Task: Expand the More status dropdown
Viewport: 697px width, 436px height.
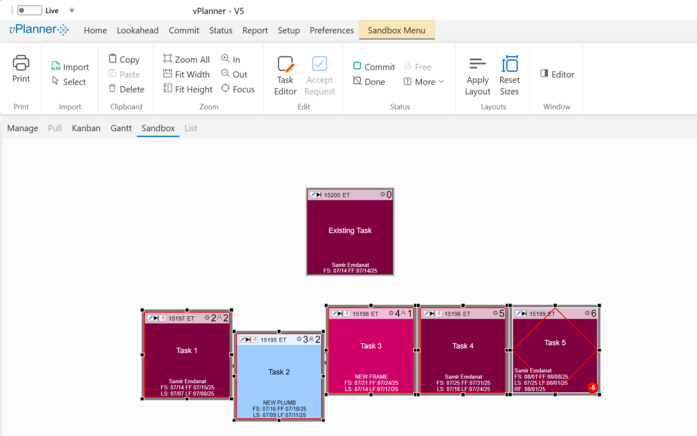Action: tap(424, 82)
